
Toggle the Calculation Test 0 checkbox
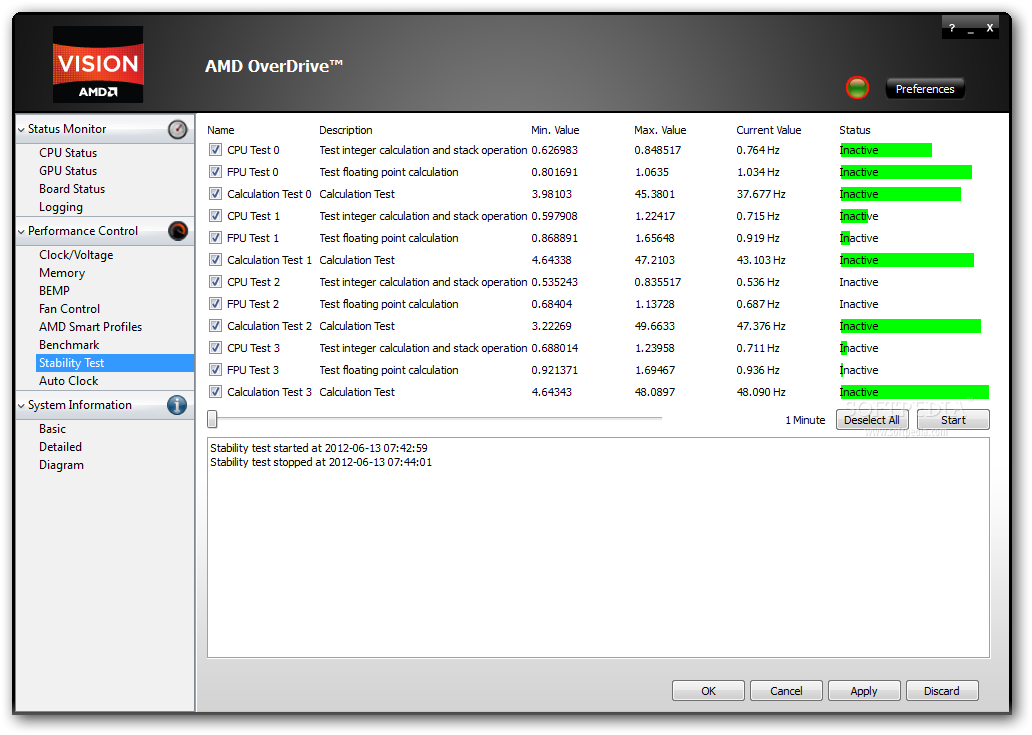[x=215, y=194]
